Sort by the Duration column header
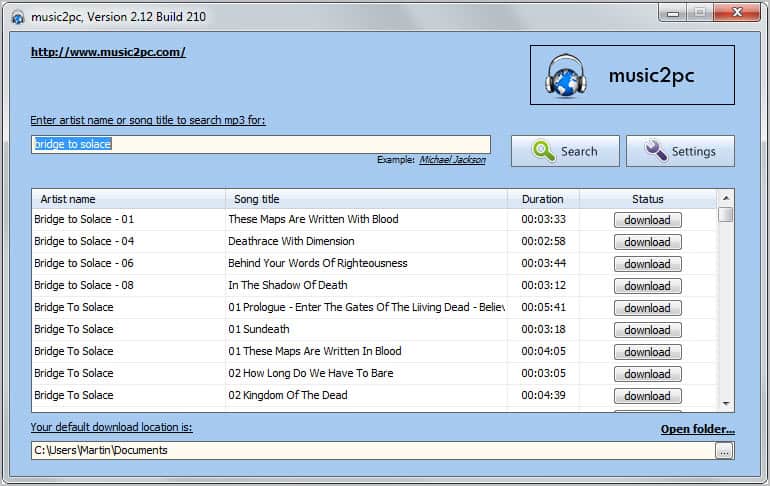The image size is (770, 486). click(x=543, y=199)
